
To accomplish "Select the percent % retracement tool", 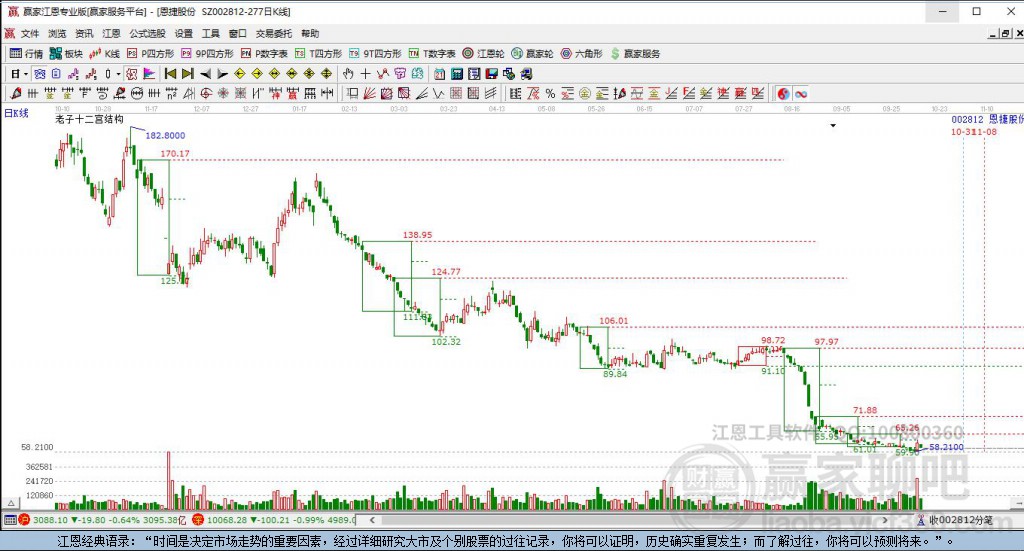I will coord(551,93).
